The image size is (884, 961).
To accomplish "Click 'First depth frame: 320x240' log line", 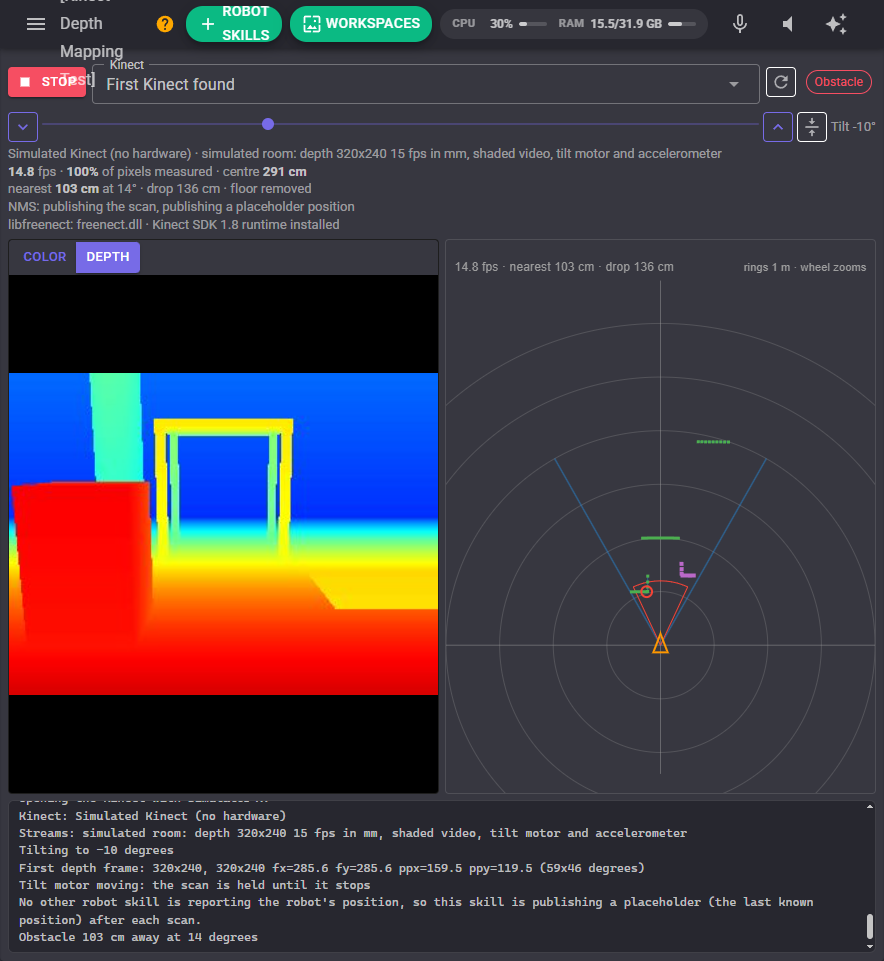I will pyautogui.click(x=332, y=868).
